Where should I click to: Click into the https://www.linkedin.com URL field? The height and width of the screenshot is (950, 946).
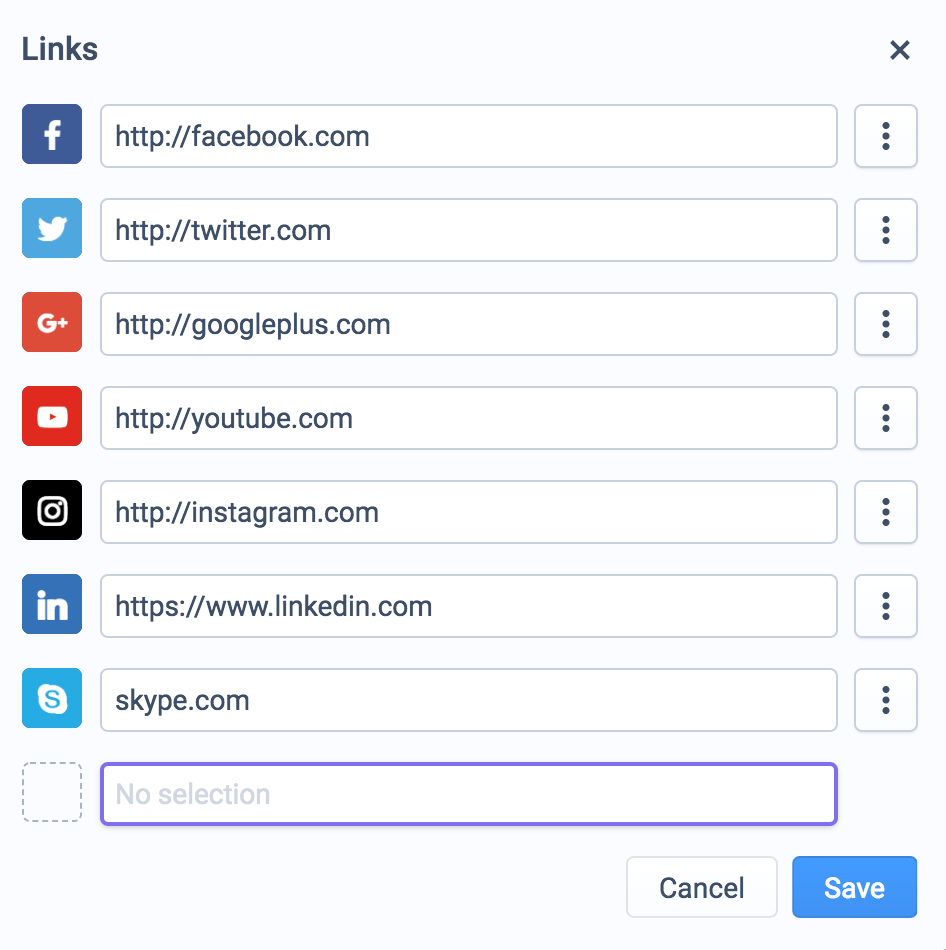click(469, 606)
